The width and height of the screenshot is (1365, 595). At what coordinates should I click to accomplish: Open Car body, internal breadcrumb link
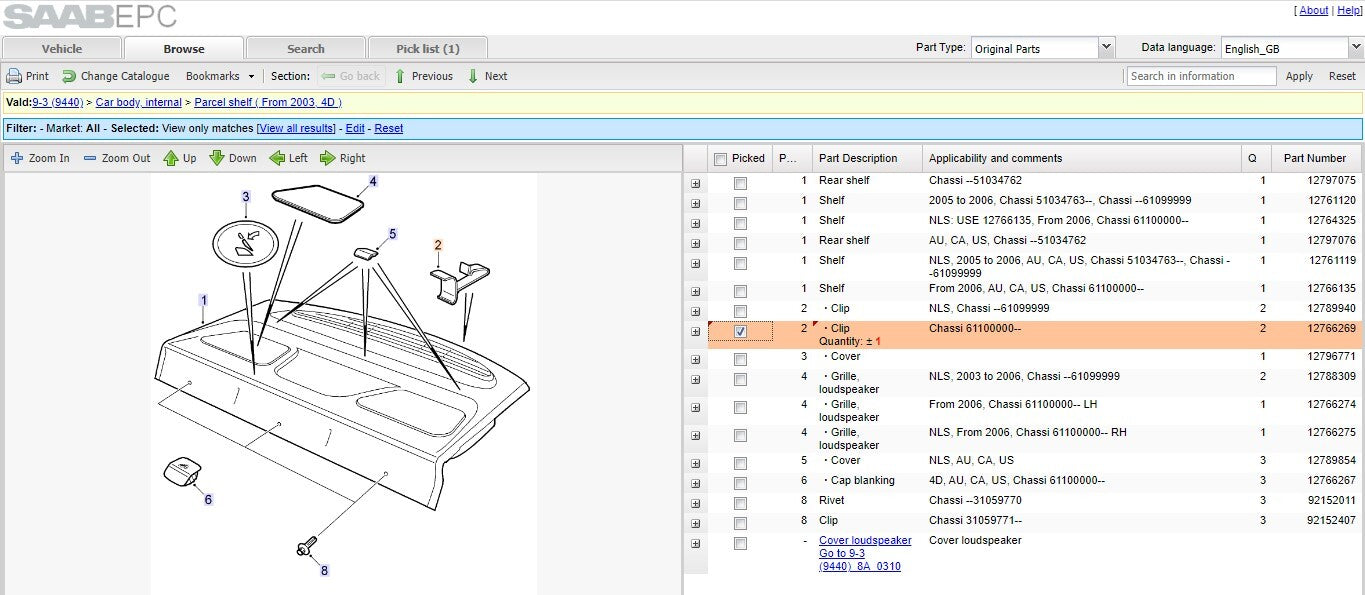pos(139,102)
